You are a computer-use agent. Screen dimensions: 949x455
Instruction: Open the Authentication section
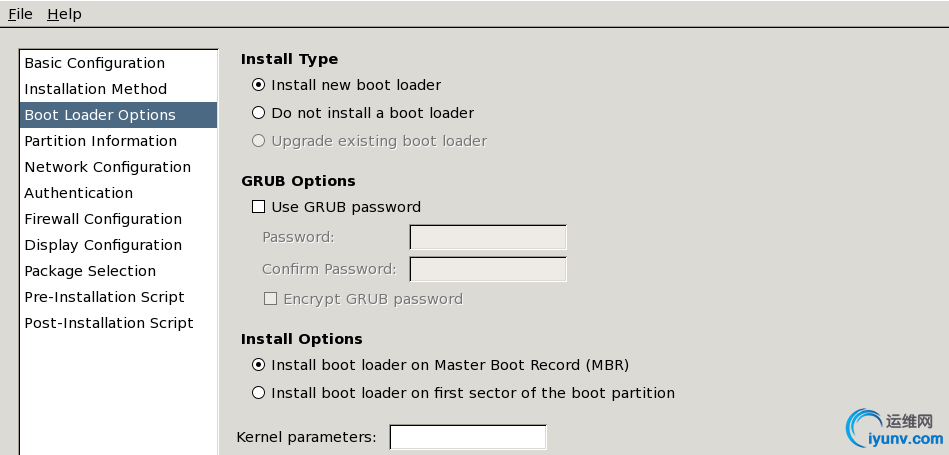coord(78,193)
